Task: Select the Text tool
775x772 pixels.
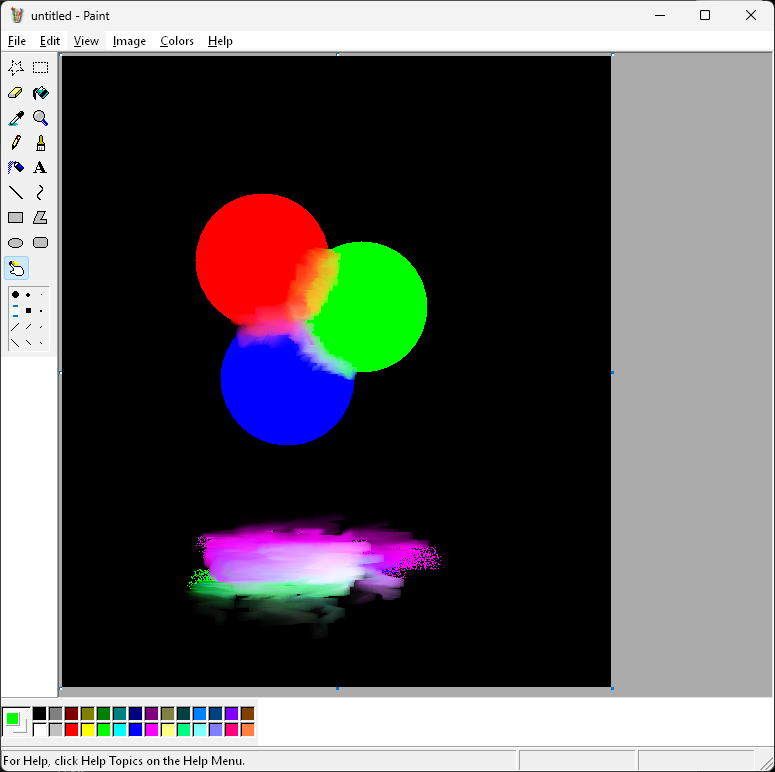Action: (x=41, y=168)
